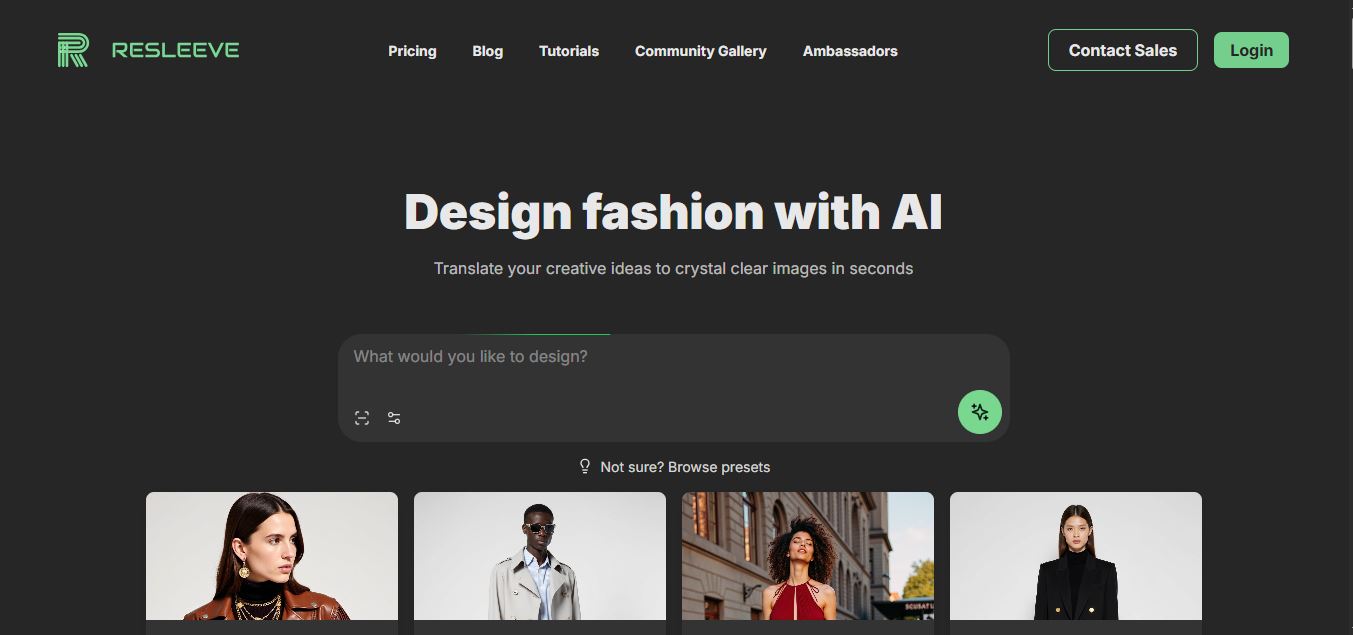Screen dimensions: 1353x635
Task: Select Ambassadors in the navigation bar
Action: click(850, 51)
